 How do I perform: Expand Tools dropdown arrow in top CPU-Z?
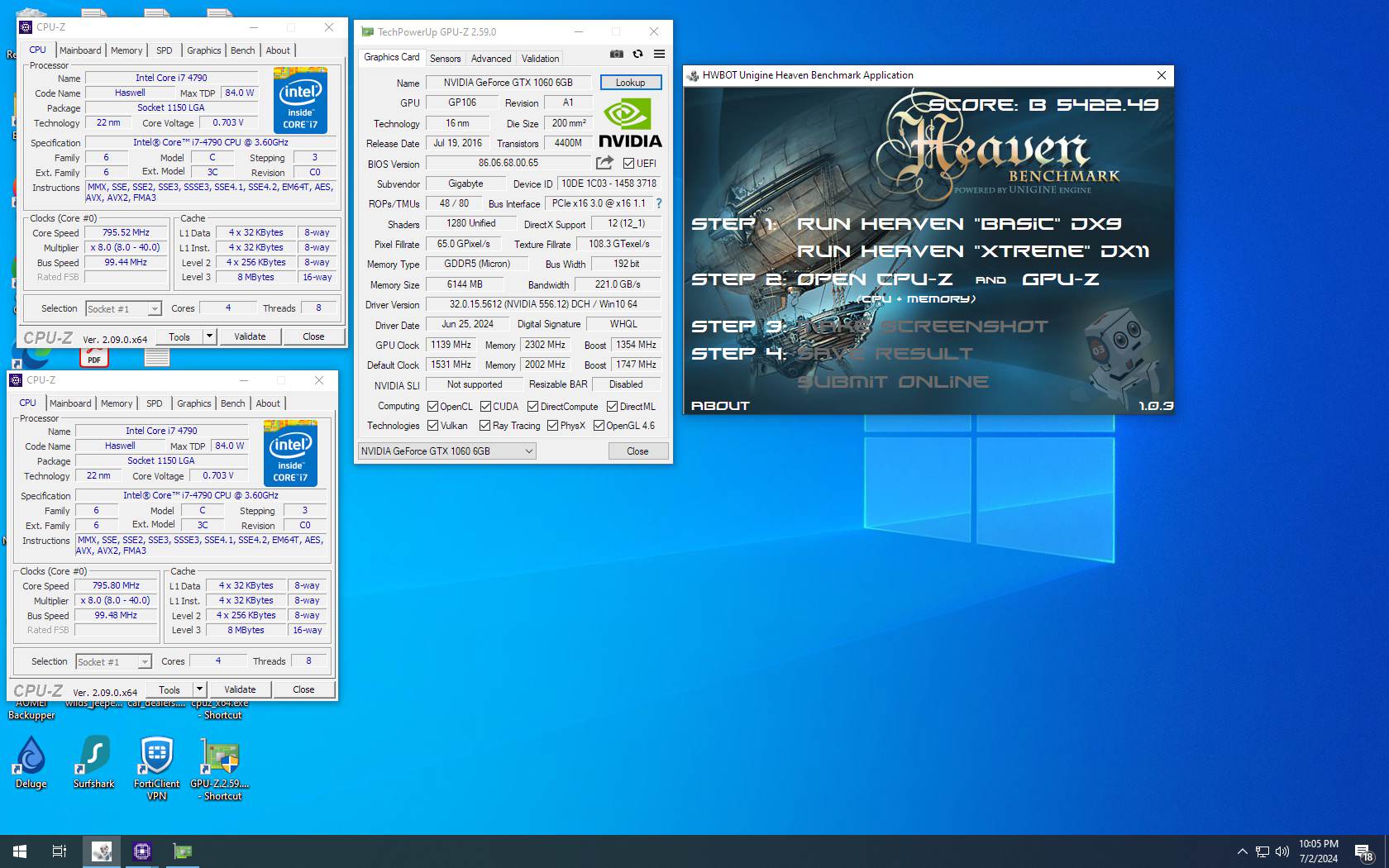point(209,336)
